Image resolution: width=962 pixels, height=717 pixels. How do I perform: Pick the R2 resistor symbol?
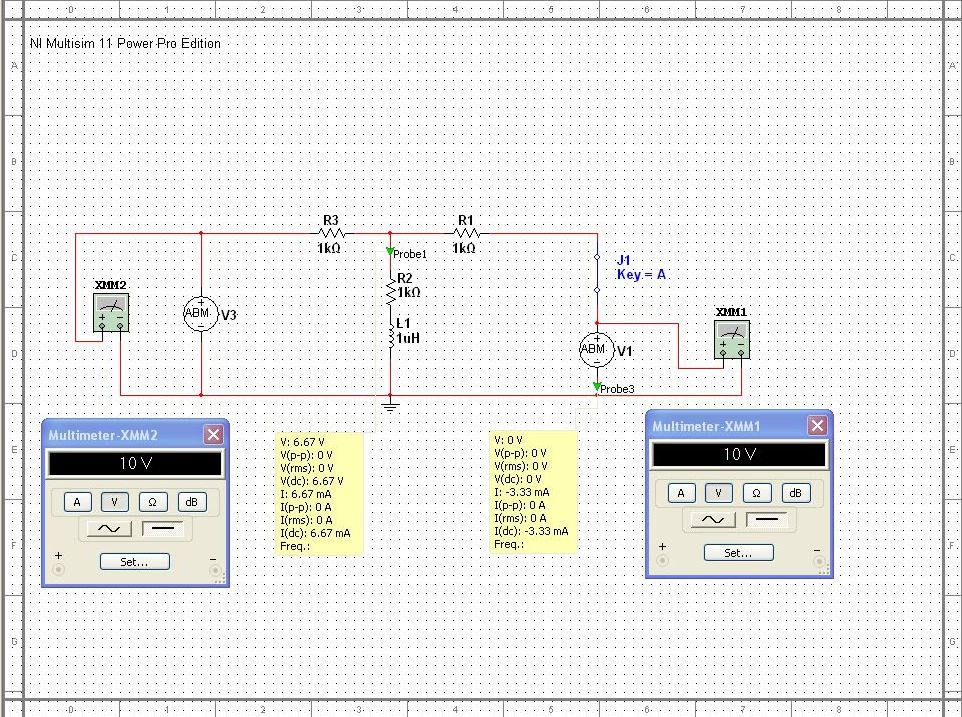[x=391, y=293]
